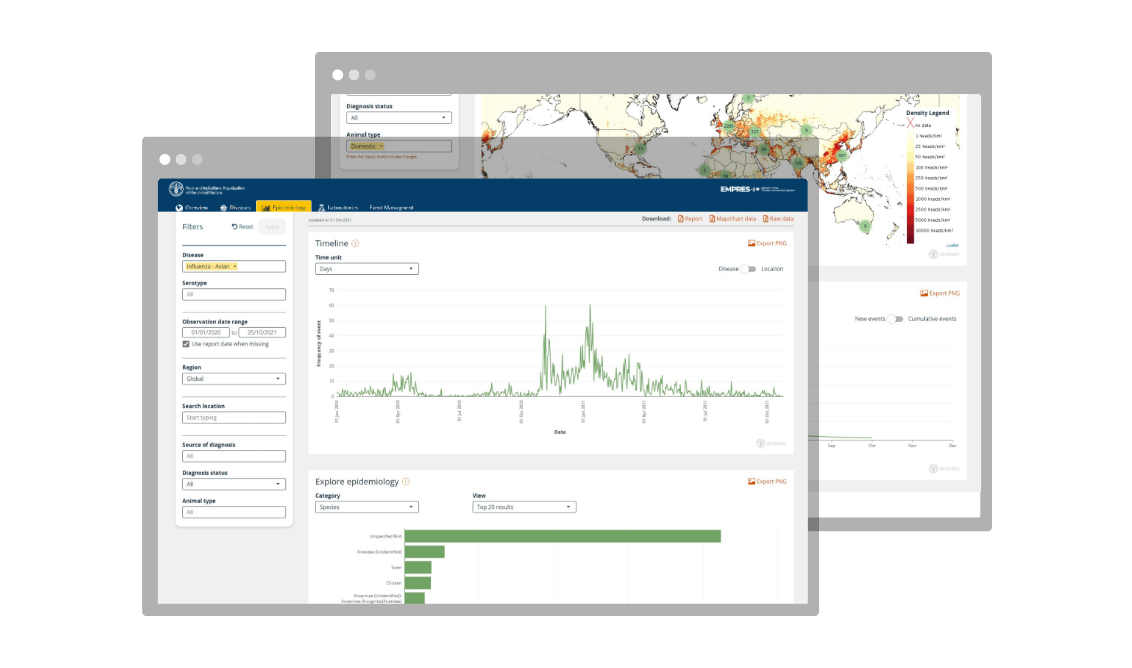This screenshot has width=1132, height=668.
Task: Open the Animal type selector in the front window
Action: 234,513
